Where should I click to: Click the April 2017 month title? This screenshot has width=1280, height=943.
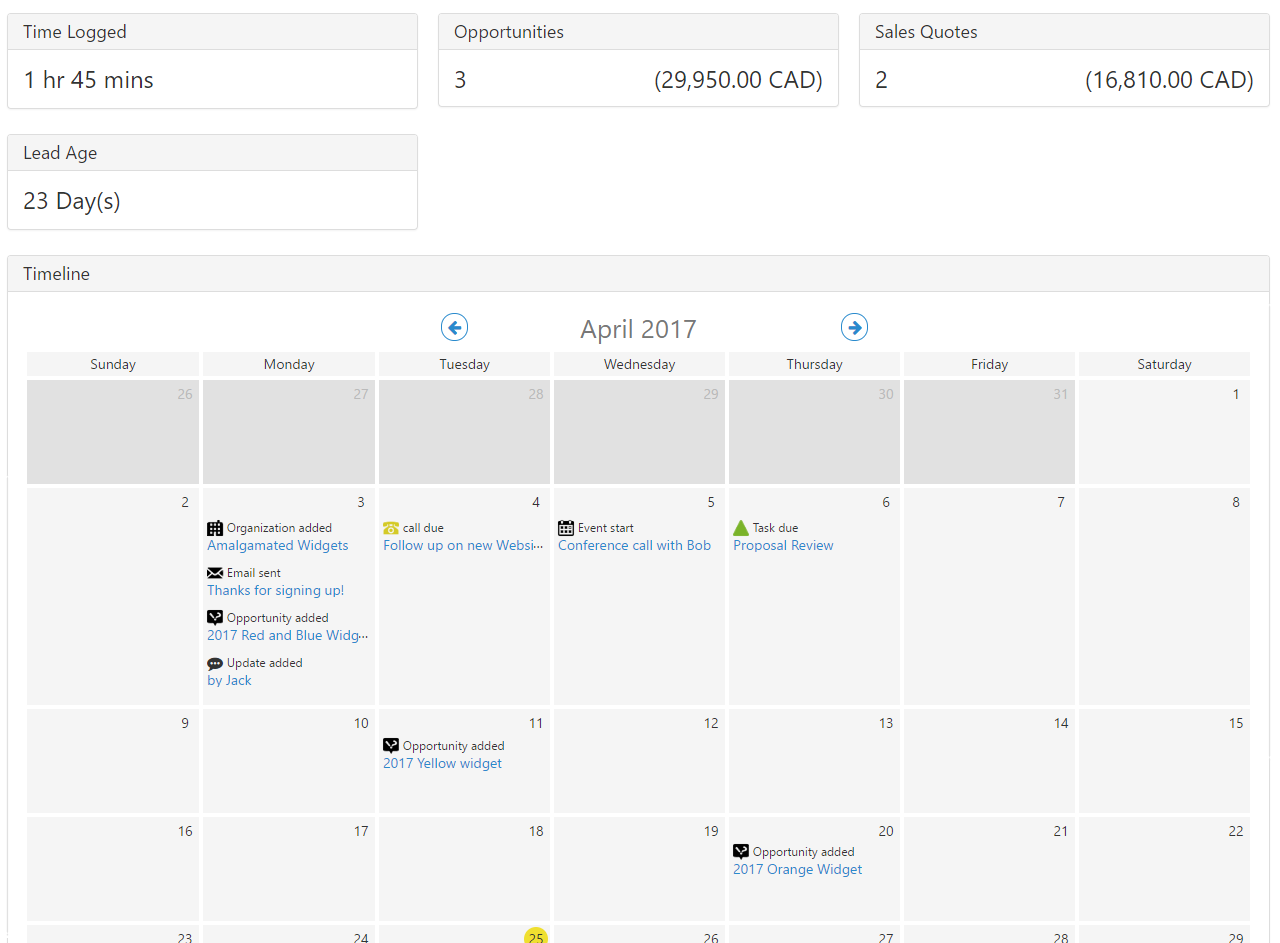click(638, 329)
